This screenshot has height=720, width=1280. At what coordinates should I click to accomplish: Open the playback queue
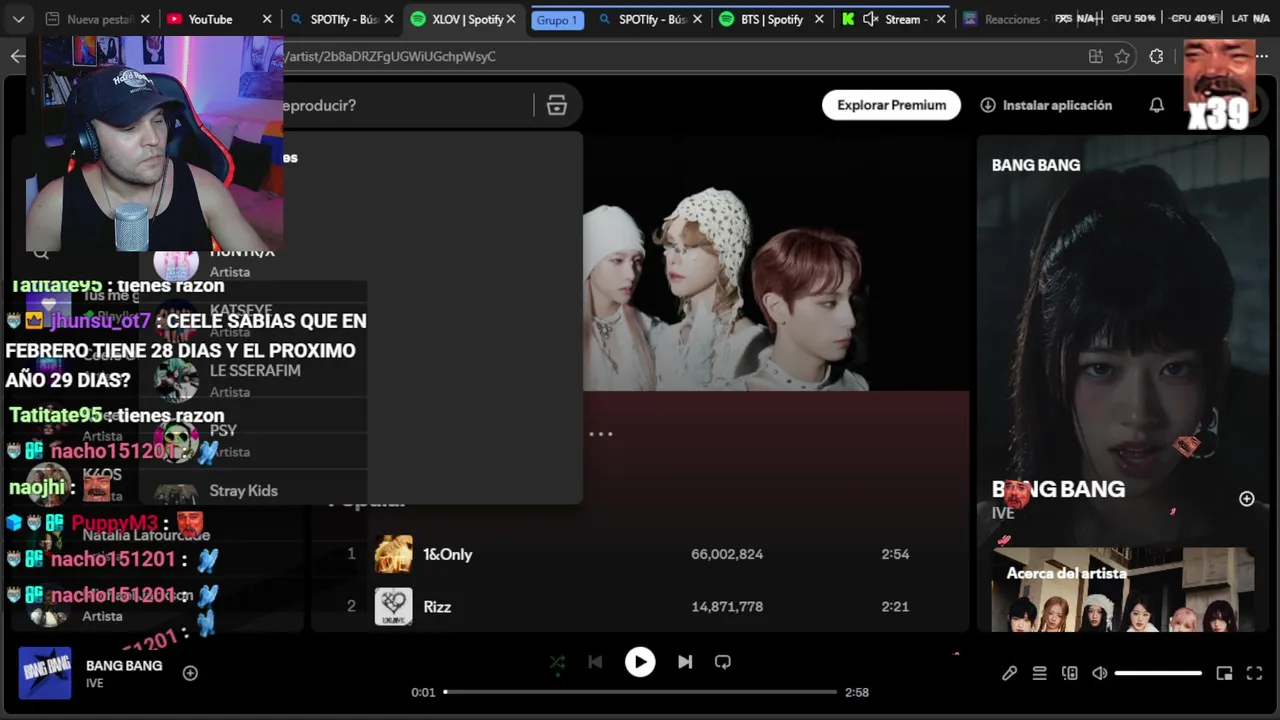[x=1040, y=673]
